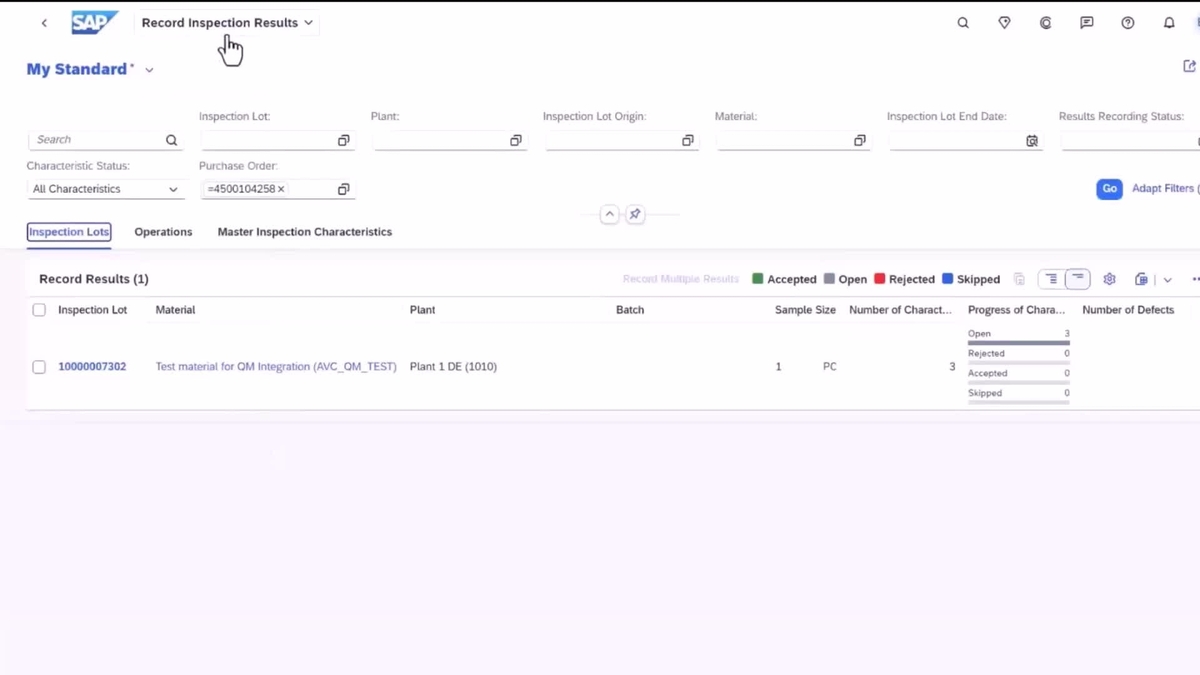Select checkbox for lot 10000007302
The width and height of the screenshot is (1200, 675).
39,367
